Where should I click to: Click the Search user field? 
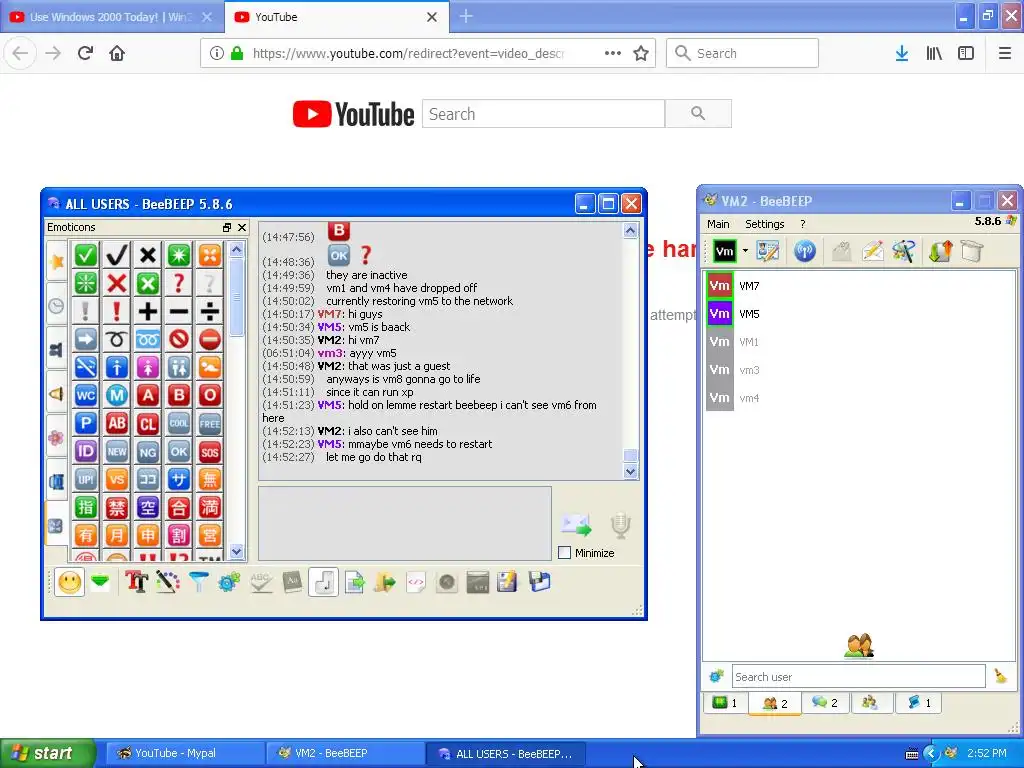coord(858,677)
